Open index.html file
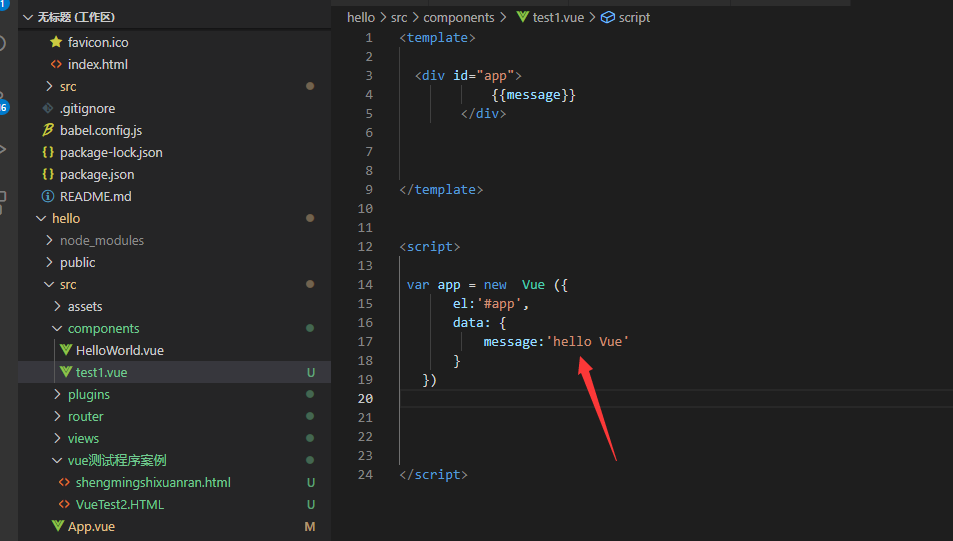Image resolution: width=953 pixels, height=541 pixels. (97, 64)
